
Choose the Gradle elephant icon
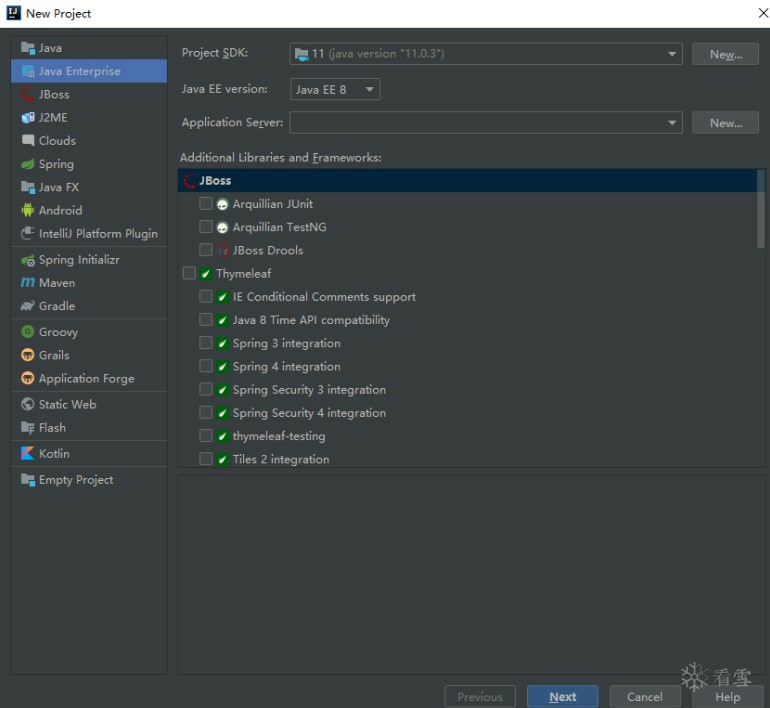28,306
